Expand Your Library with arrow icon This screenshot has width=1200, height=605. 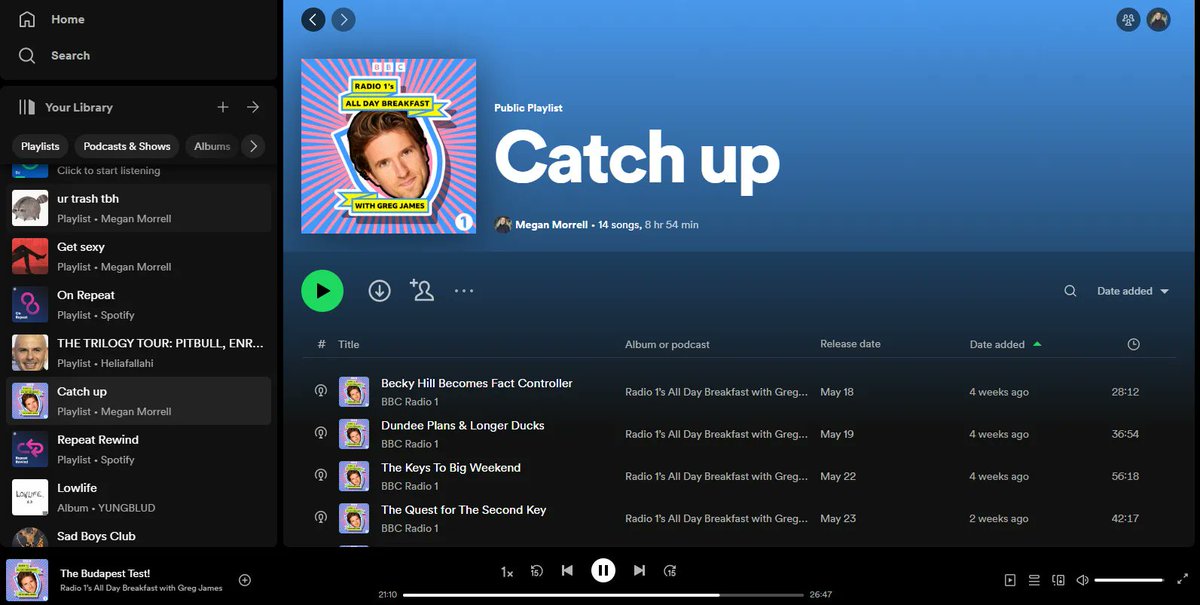[253, 107]
